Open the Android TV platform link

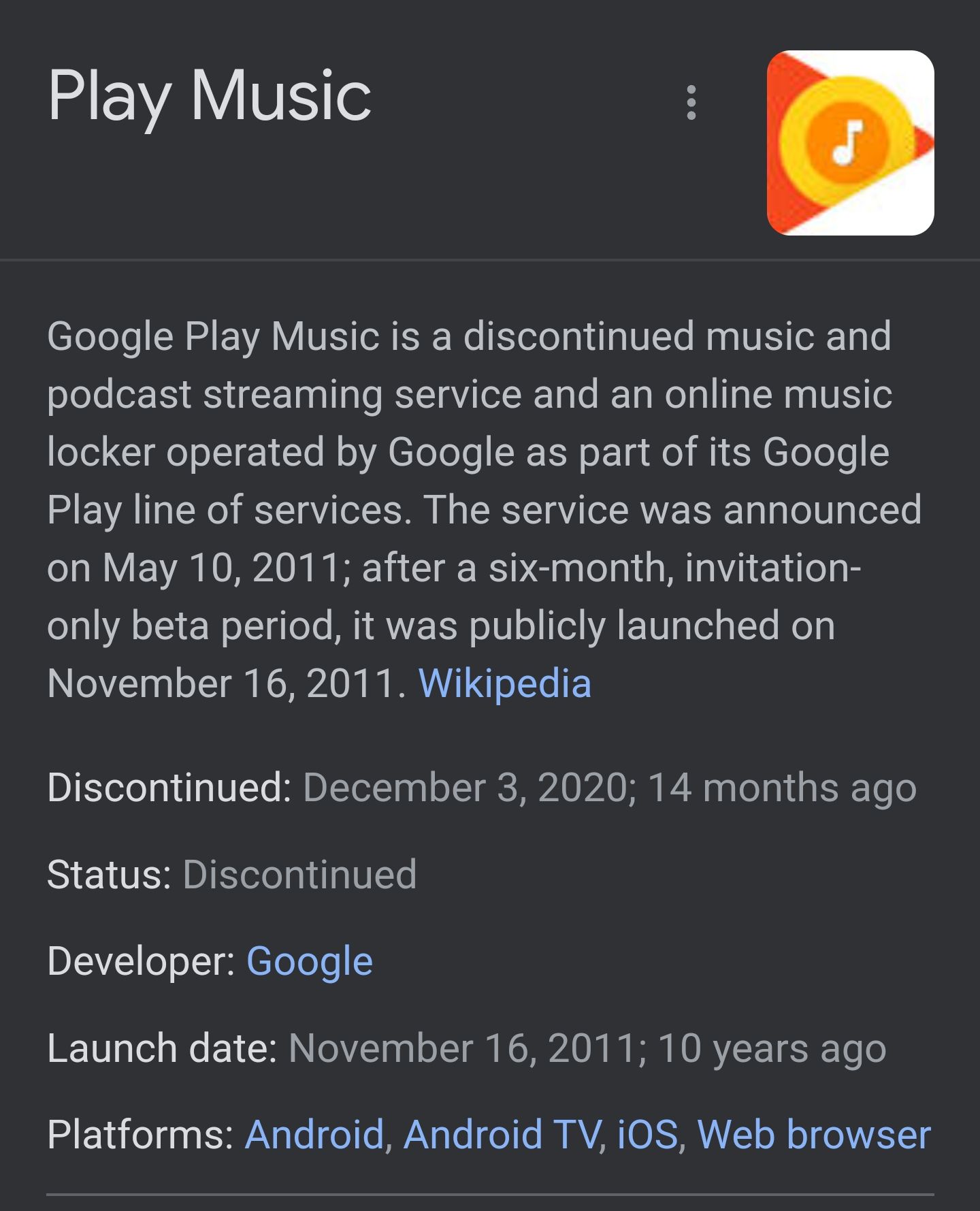click(502, 1135)
